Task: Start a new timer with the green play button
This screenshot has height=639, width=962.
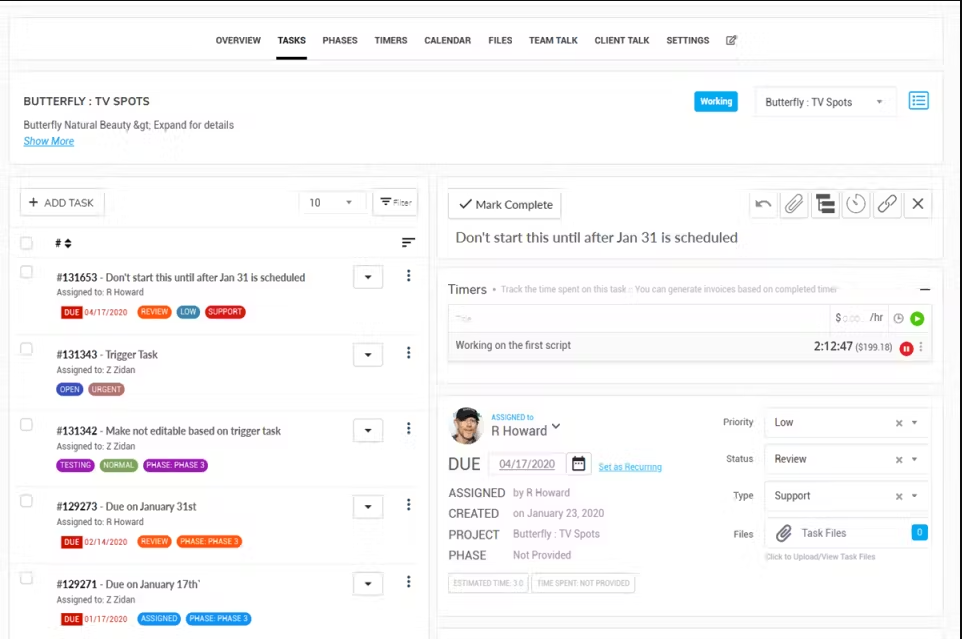Action: tap(917, 318)
